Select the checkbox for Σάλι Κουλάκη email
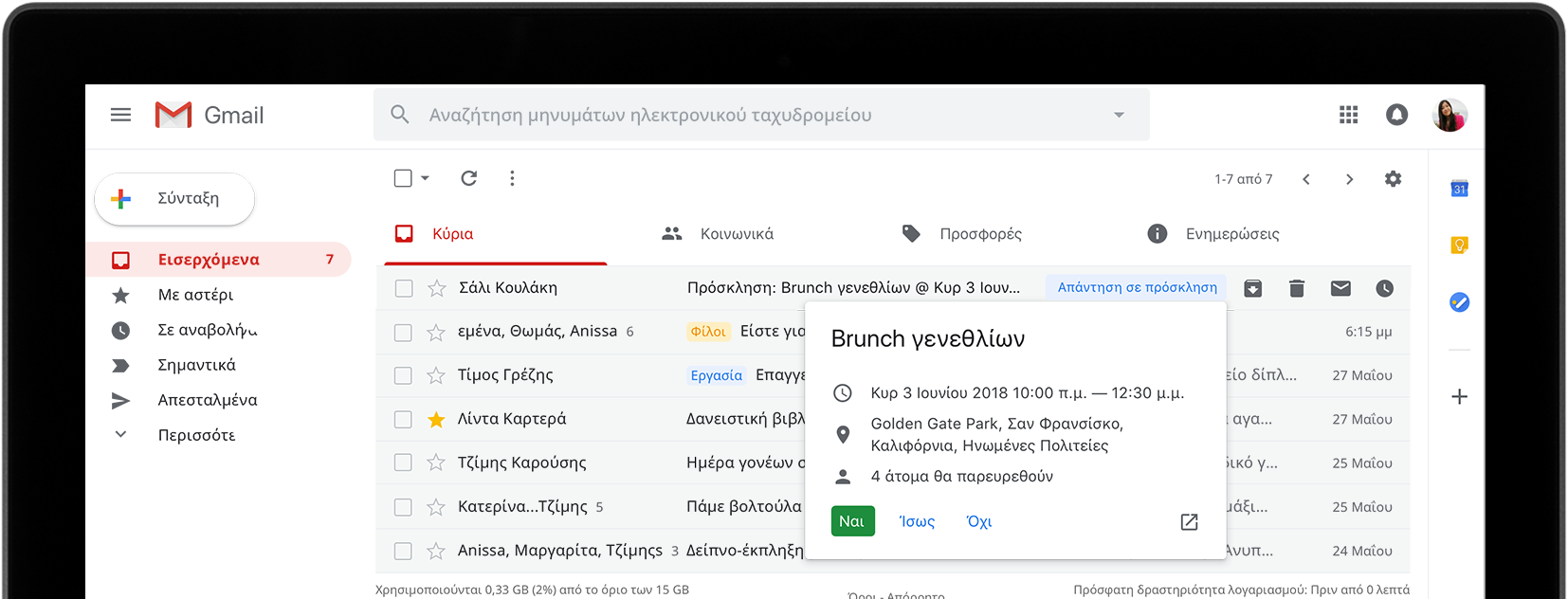Screen dimensions: 1568x599 404,288
